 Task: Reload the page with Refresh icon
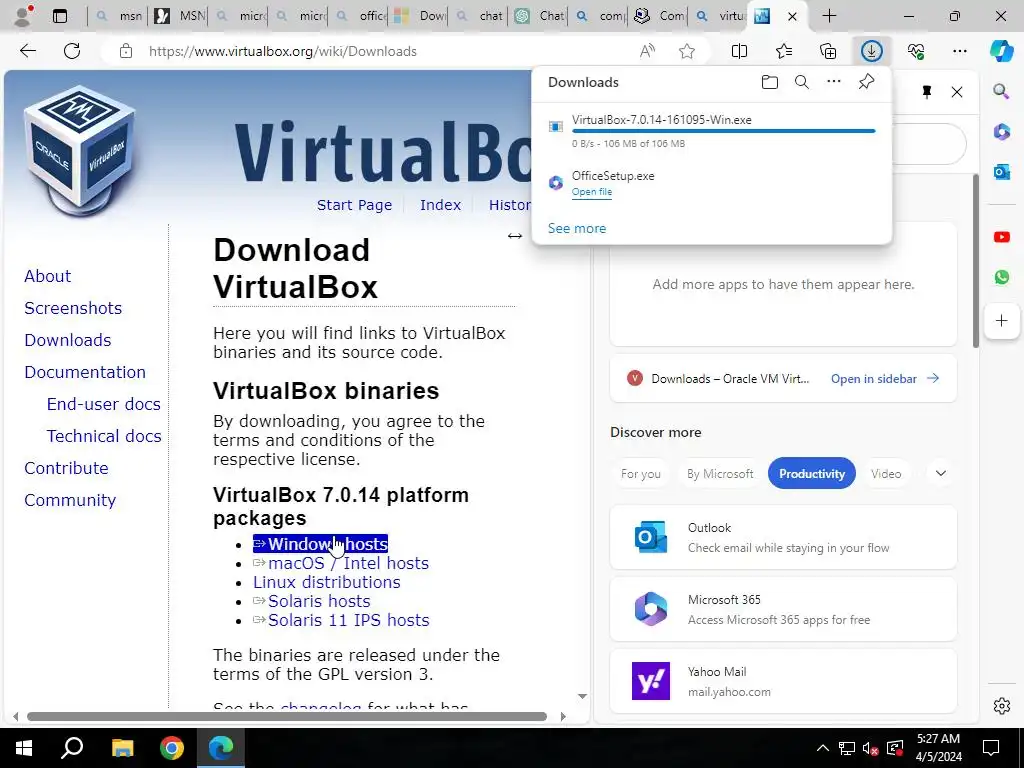(x=72, y=51)
